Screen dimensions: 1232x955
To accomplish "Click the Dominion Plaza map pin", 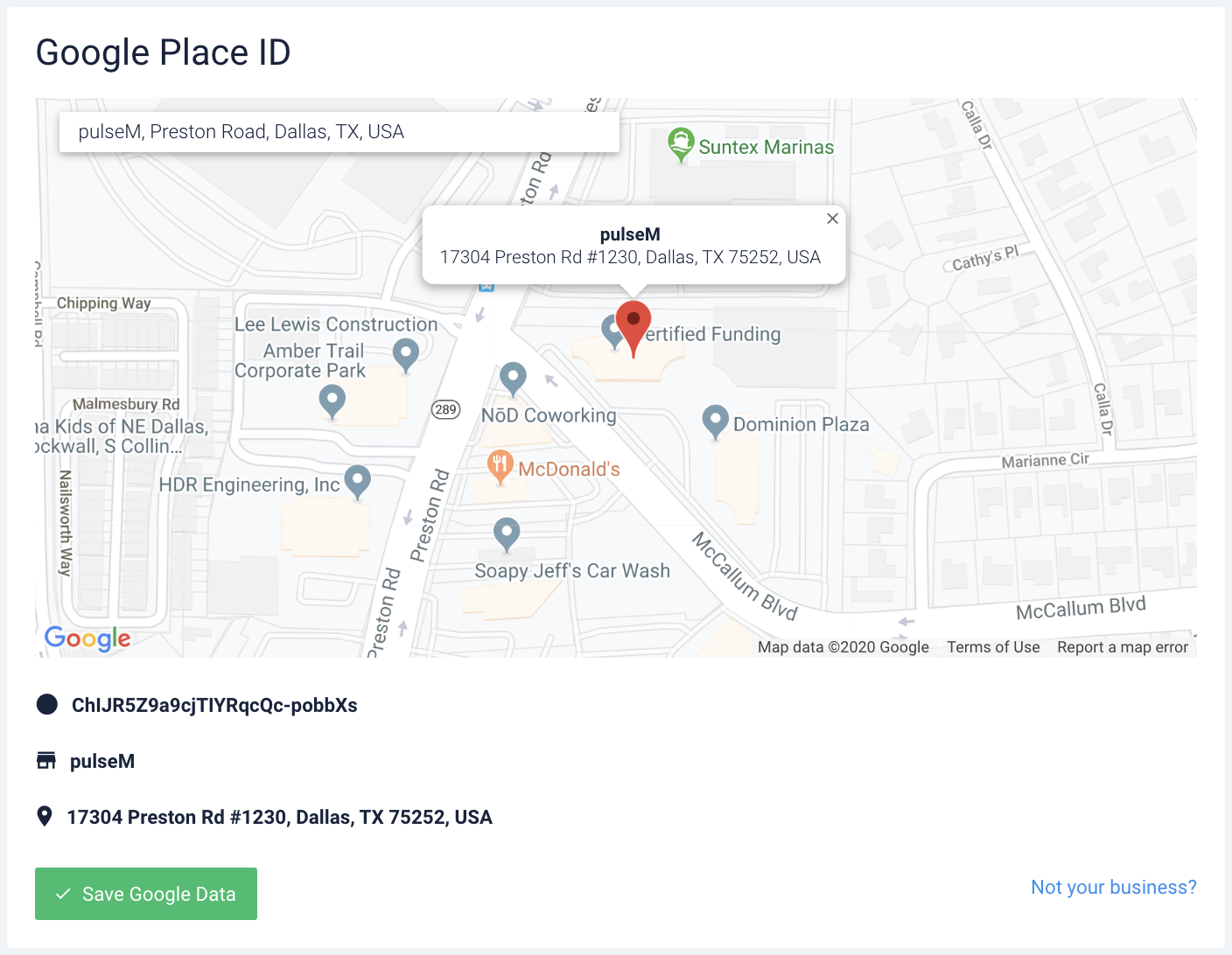I will (x=715, y=422).
